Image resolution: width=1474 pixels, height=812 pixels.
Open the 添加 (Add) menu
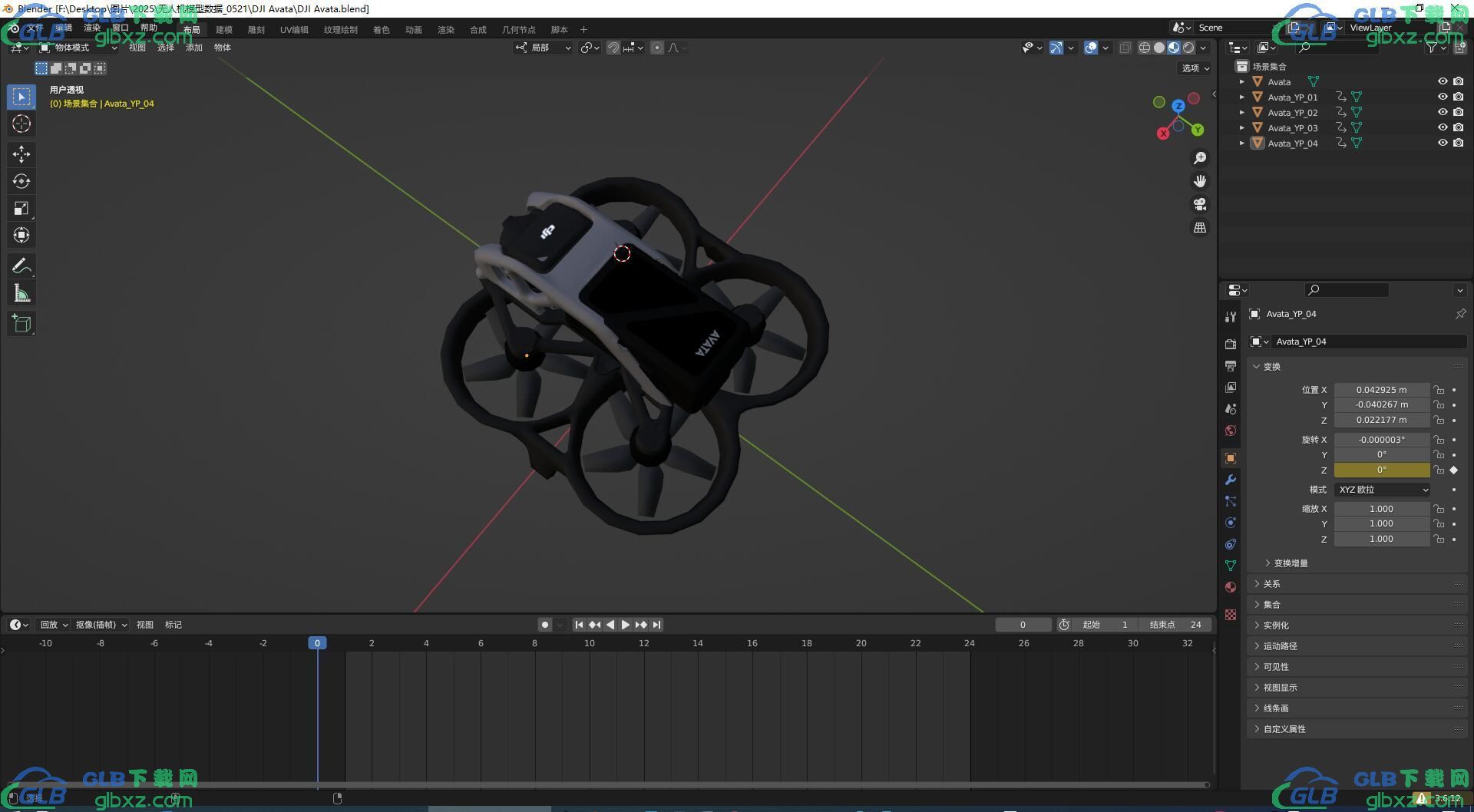(x=194, y=48)
